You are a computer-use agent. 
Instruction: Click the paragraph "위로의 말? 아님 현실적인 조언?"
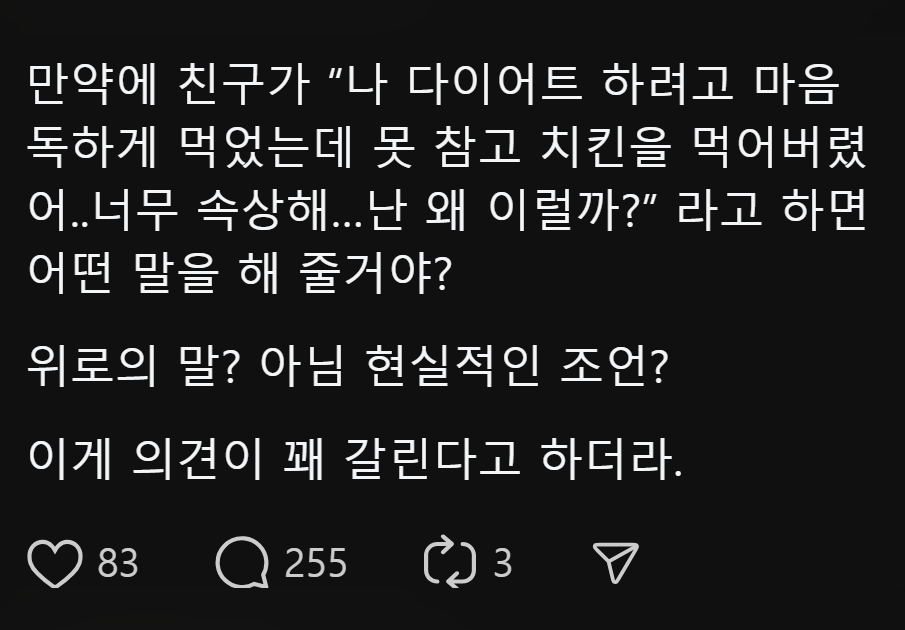pyautogui.click(x=348, y=366)
